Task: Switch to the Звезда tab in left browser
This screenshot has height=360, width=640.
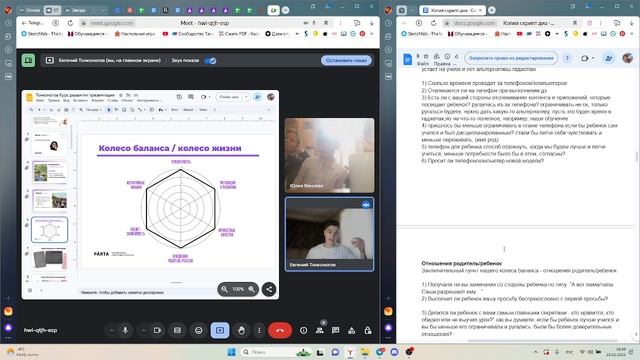Action: click(76, 10)
